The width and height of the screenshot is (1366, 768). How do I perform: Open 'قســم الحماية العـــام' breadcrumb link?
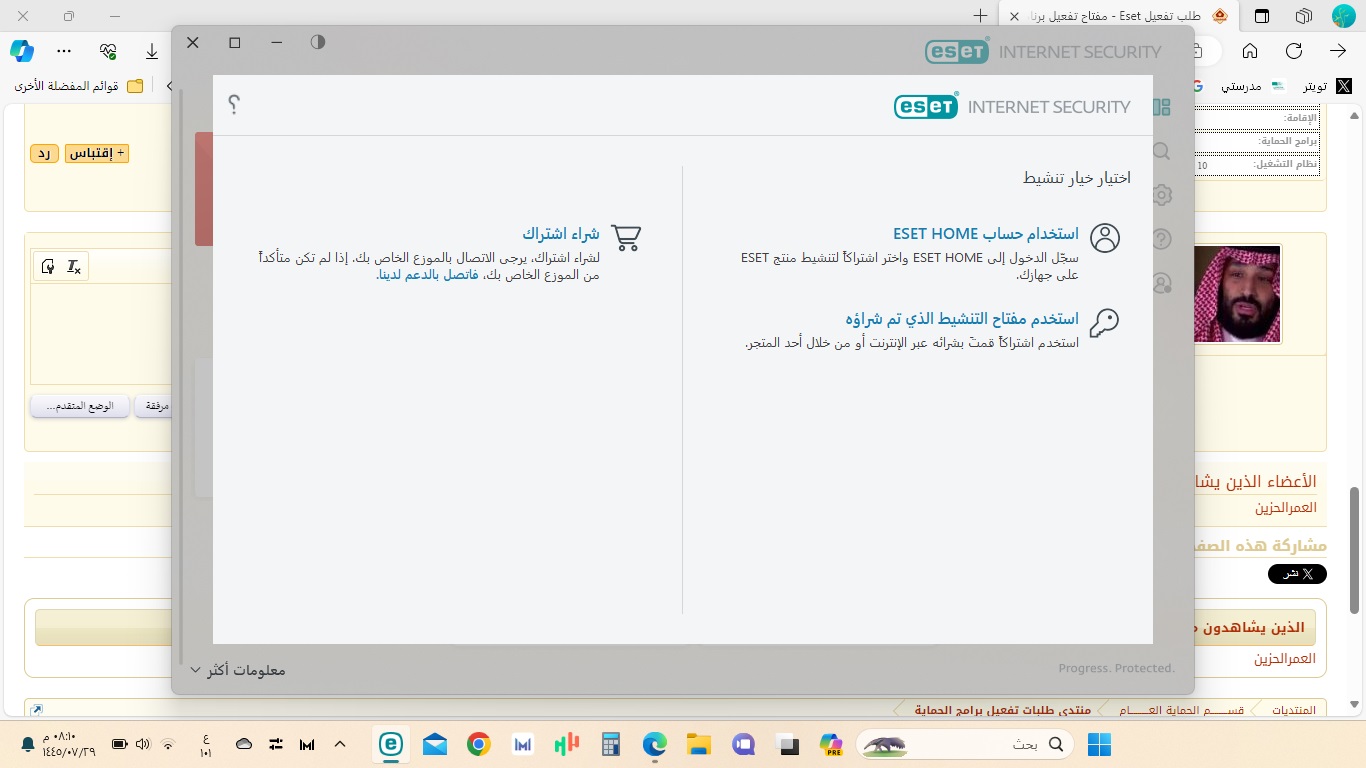(x=1182, y=710)
